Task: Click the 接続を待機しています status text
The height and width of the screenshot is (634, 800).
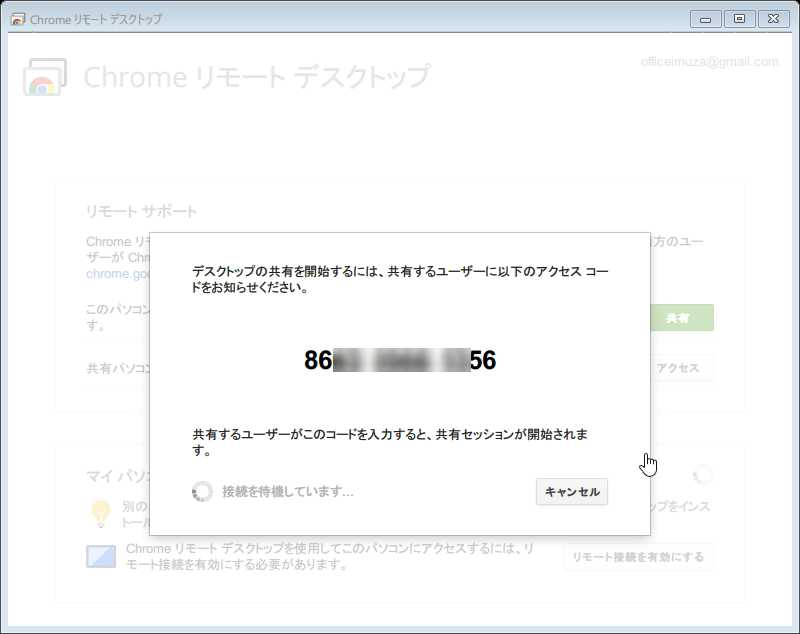Action: click(287, 492)
